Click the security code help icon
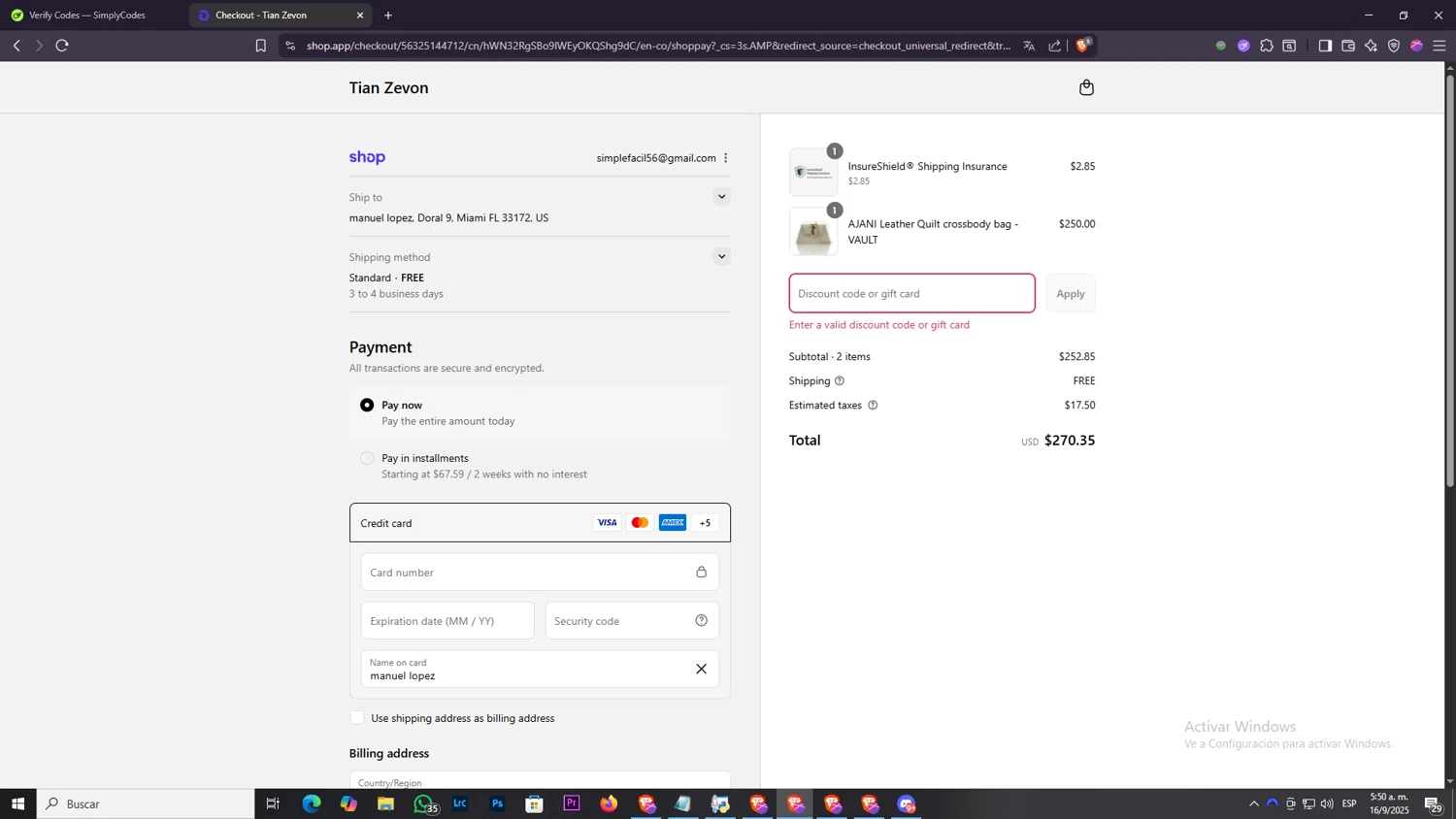The height and width of the screenshot is (819, 1456). (701, 621)
